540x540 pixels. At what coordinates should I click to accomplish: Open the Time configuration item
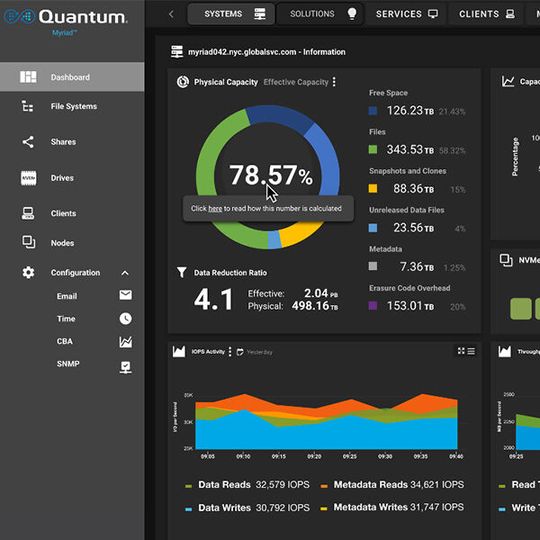[x=66, y=319]
